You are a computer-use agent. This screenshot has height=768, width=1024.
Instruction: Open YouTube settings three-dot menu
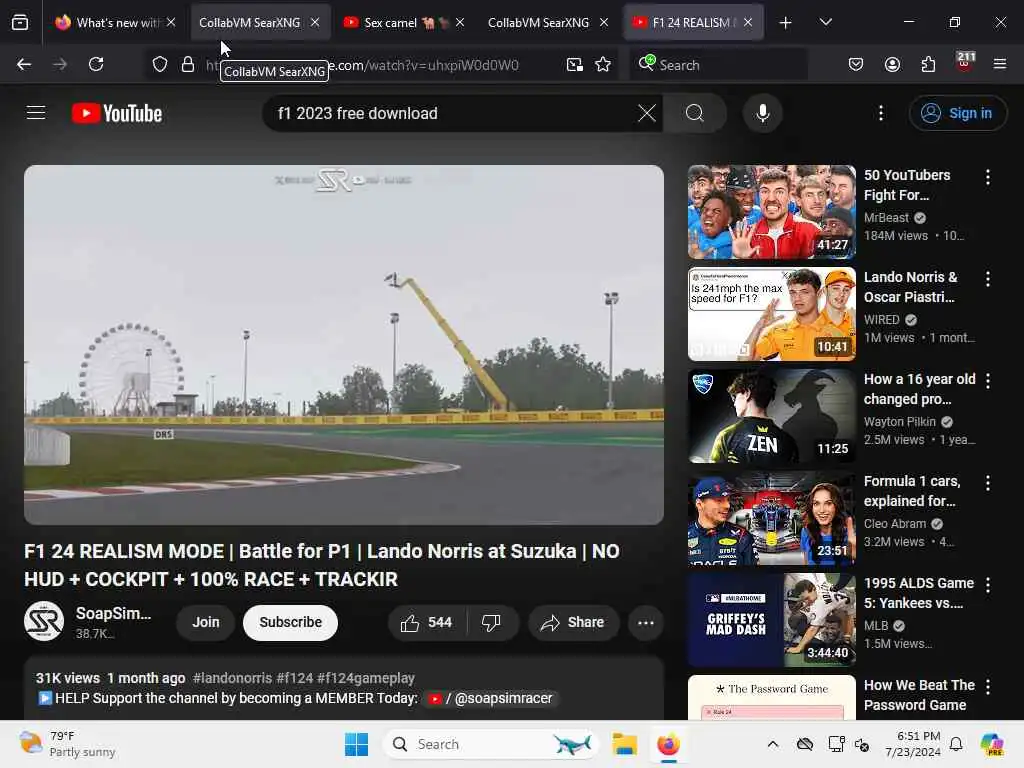[881, 113]
